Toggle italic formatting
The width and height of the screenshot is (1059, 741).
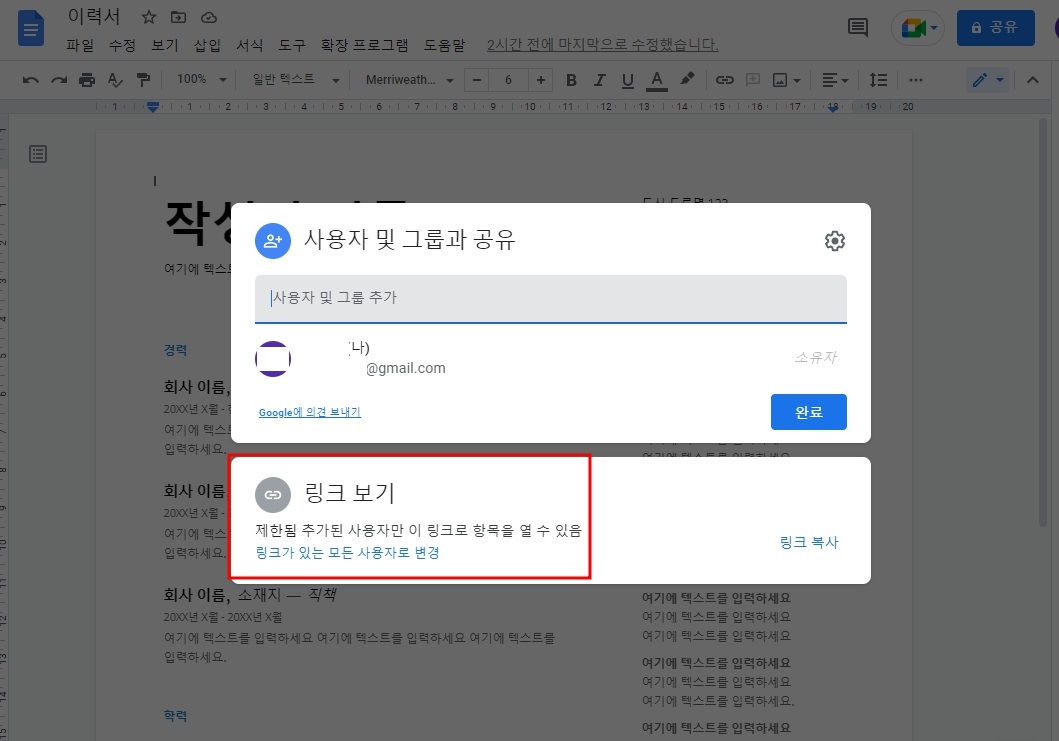coord(599,80)
